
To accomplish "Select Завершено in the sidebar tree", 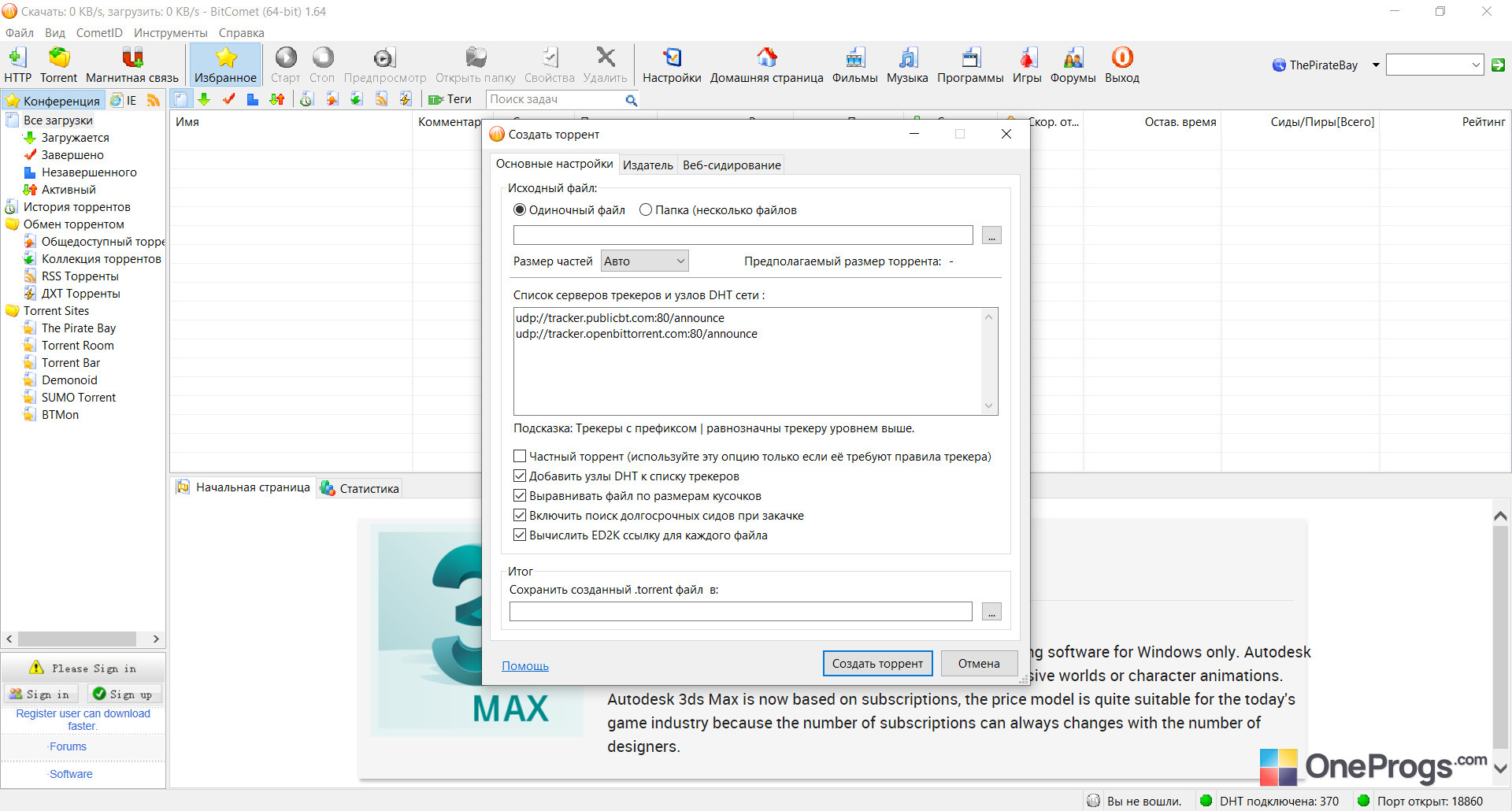I will point(72,155).
